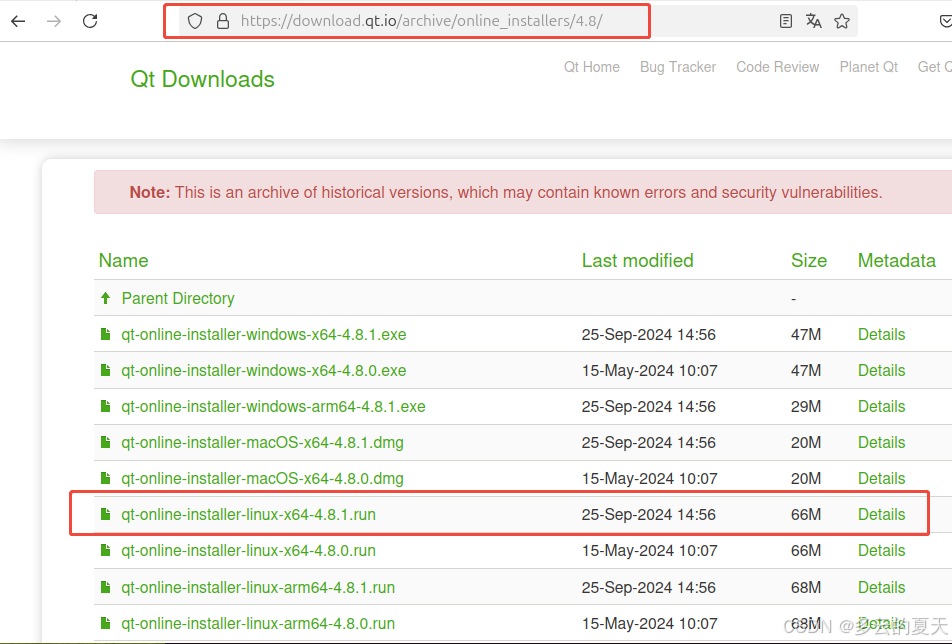This screenshot has width=952, height=644.
Task: Download qt-online-installer-windows-arm64-4.8.1.exe
Action: click(273, 407)
